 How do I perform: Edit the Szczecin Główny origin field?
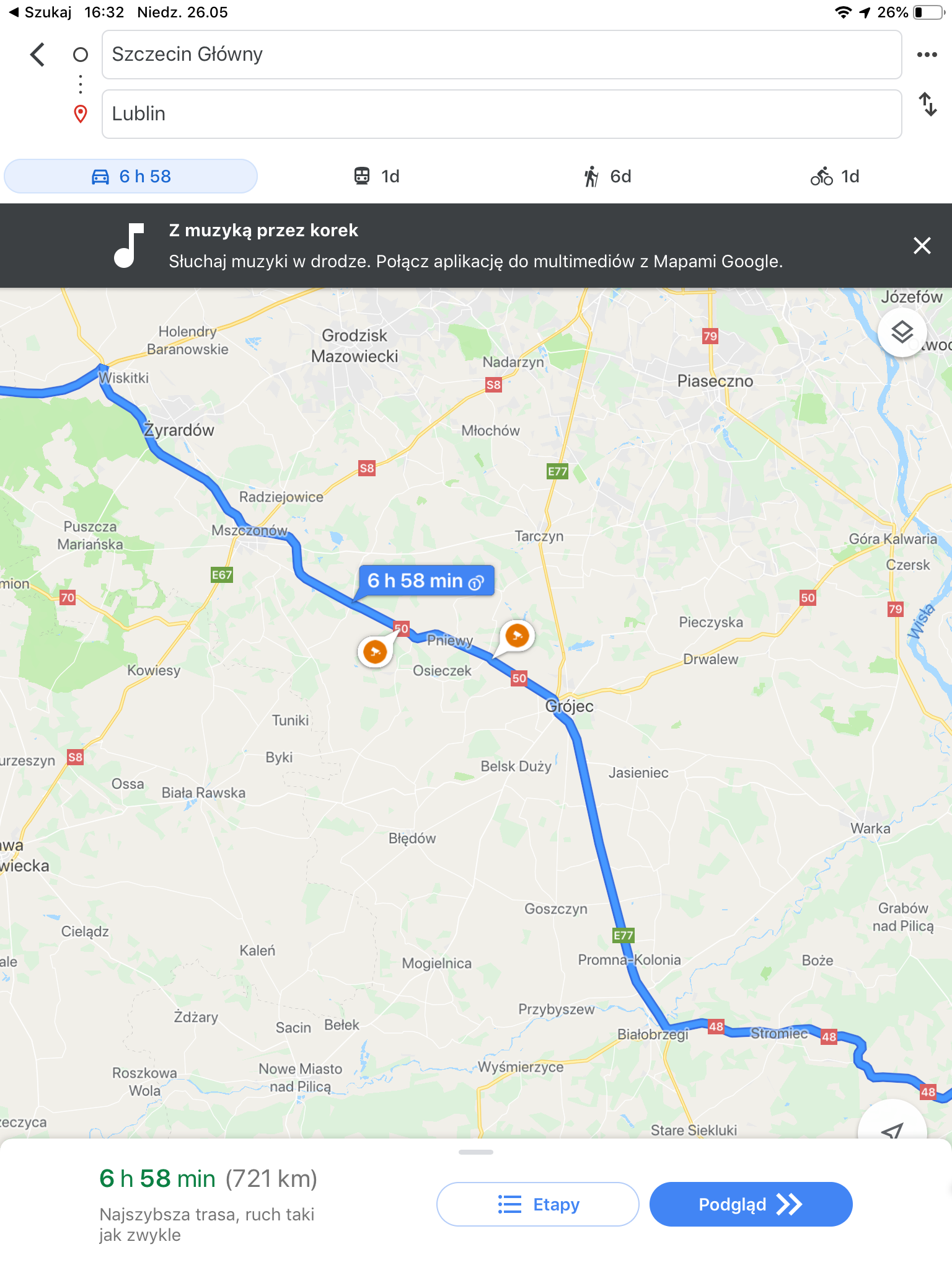[x=501, y=55]
